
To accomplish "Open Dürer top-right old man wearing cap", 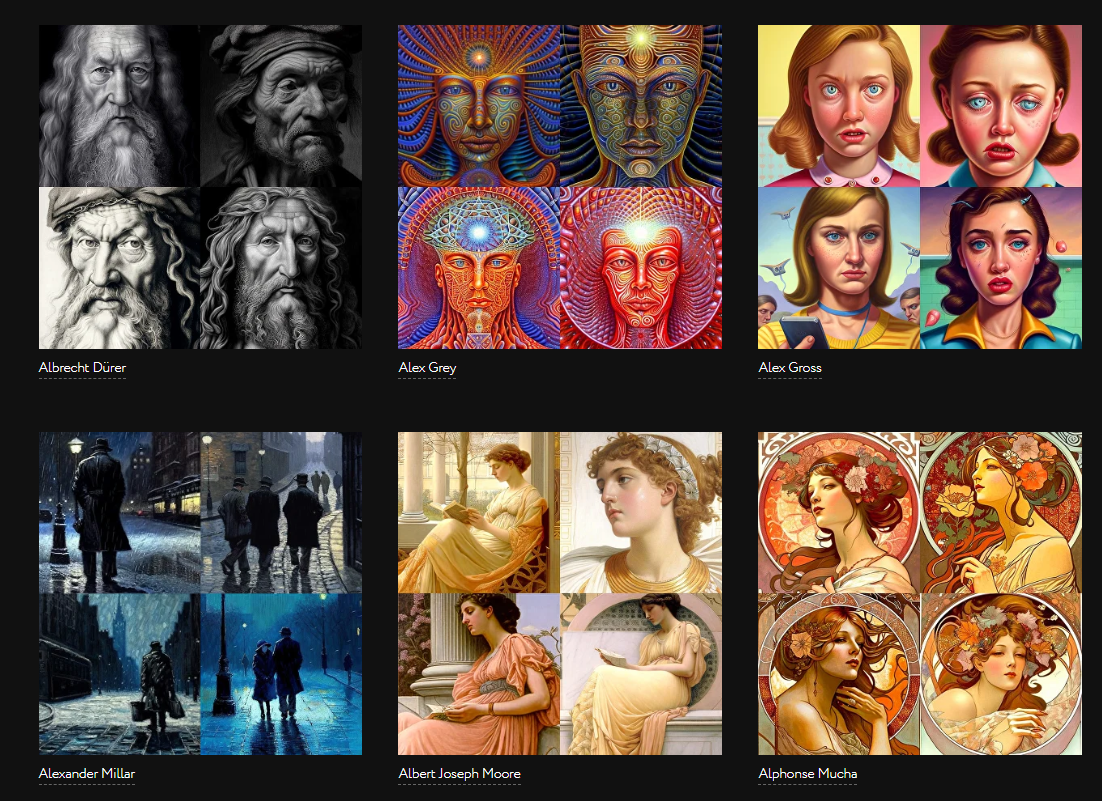I will 281,106.
